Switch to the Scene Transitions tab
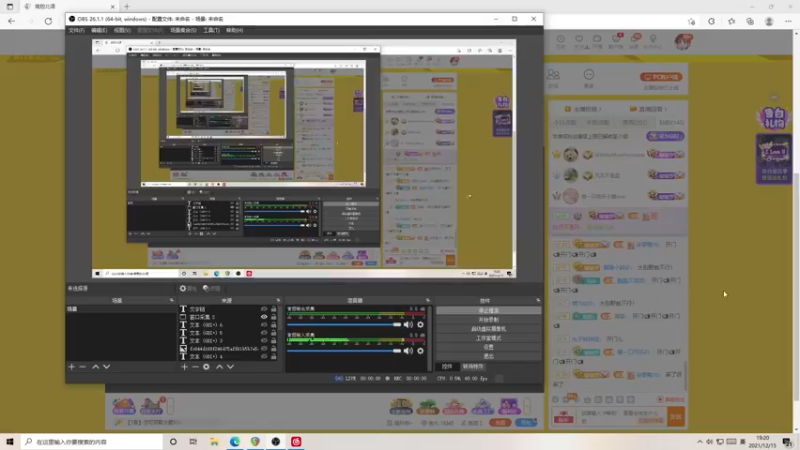The image size is (800, 450). tap(473, 366)
